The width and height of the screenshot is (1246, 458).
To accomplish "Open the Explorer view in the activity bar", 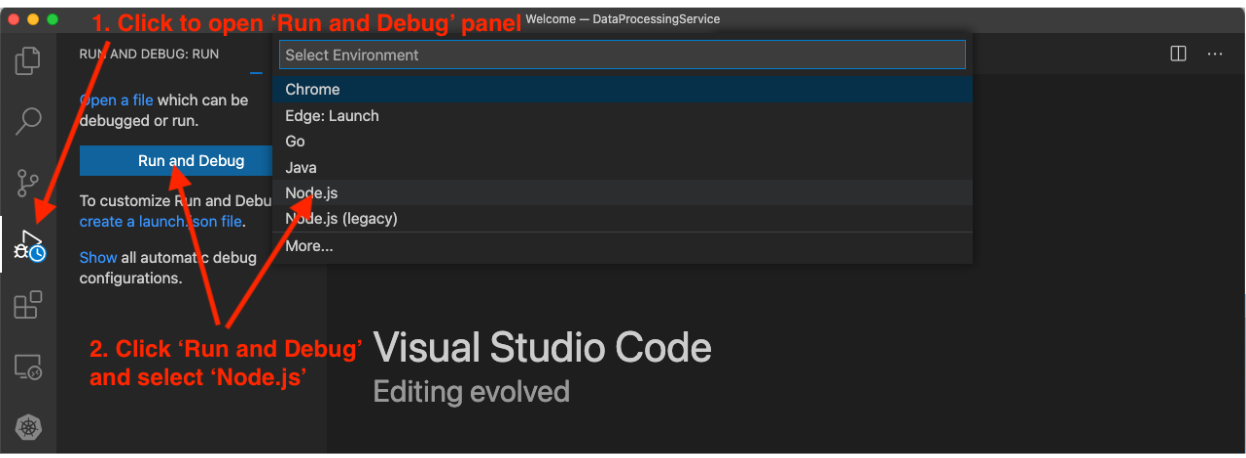I will (x=28, y=61).
